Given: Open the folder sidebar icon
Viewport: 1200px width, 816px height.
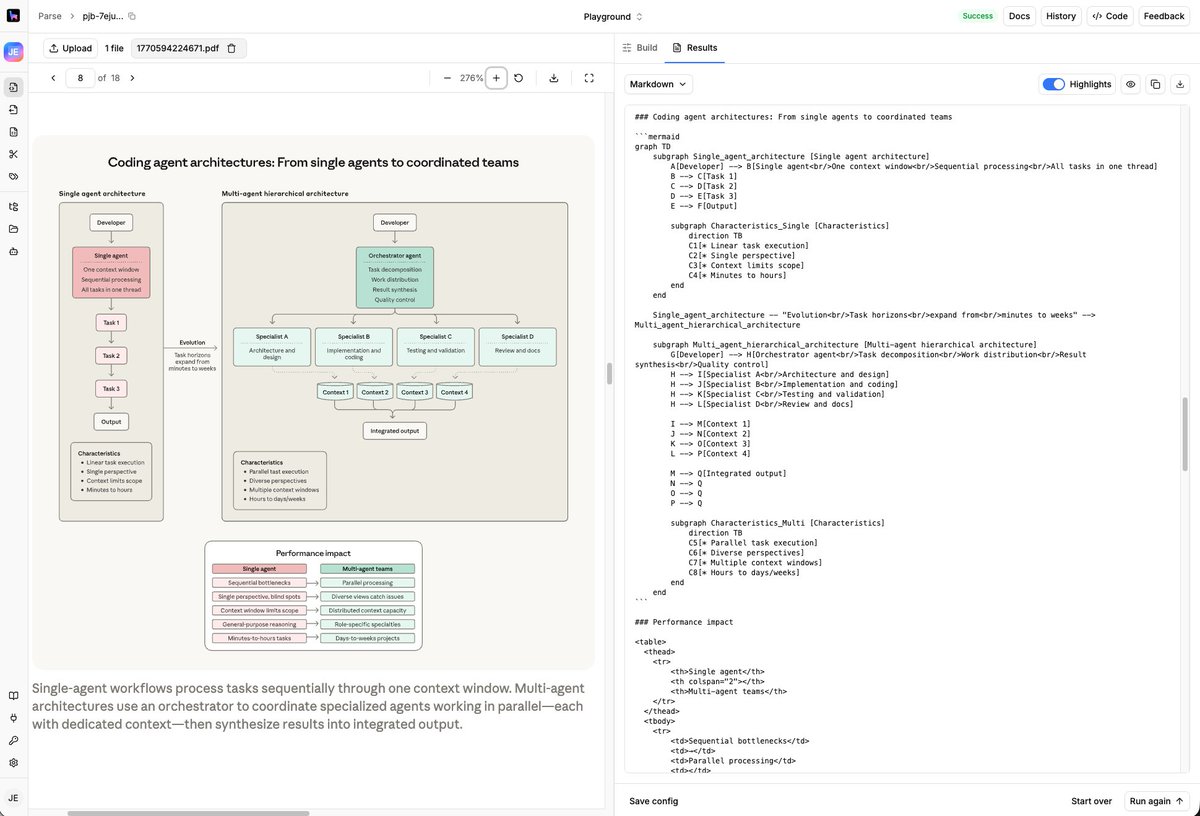Looking at the screenshot, I should click(x=13, y=229).
